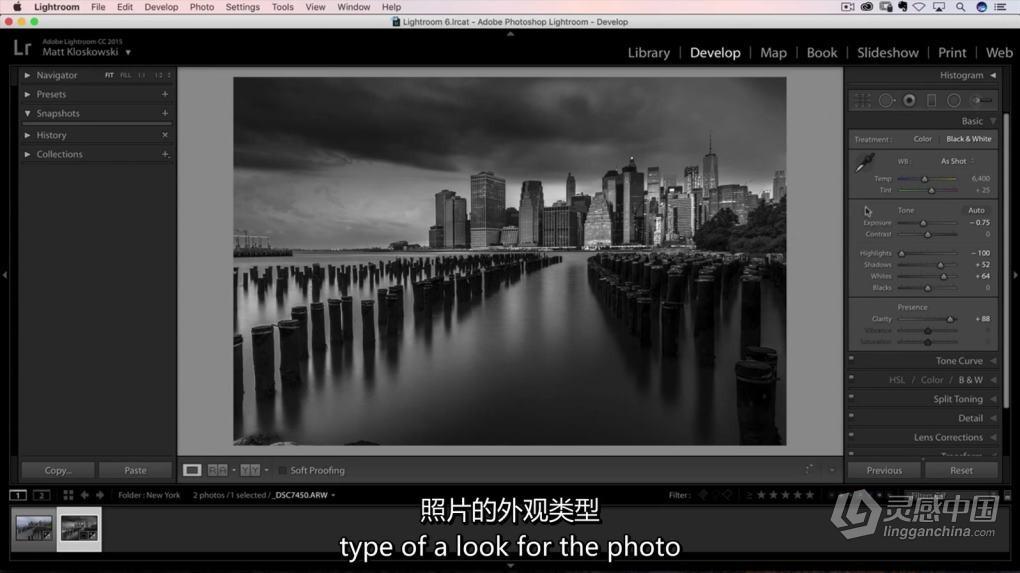
Task: Enable the Soft Proofing checkbox
Action: (x=282, y=470)
